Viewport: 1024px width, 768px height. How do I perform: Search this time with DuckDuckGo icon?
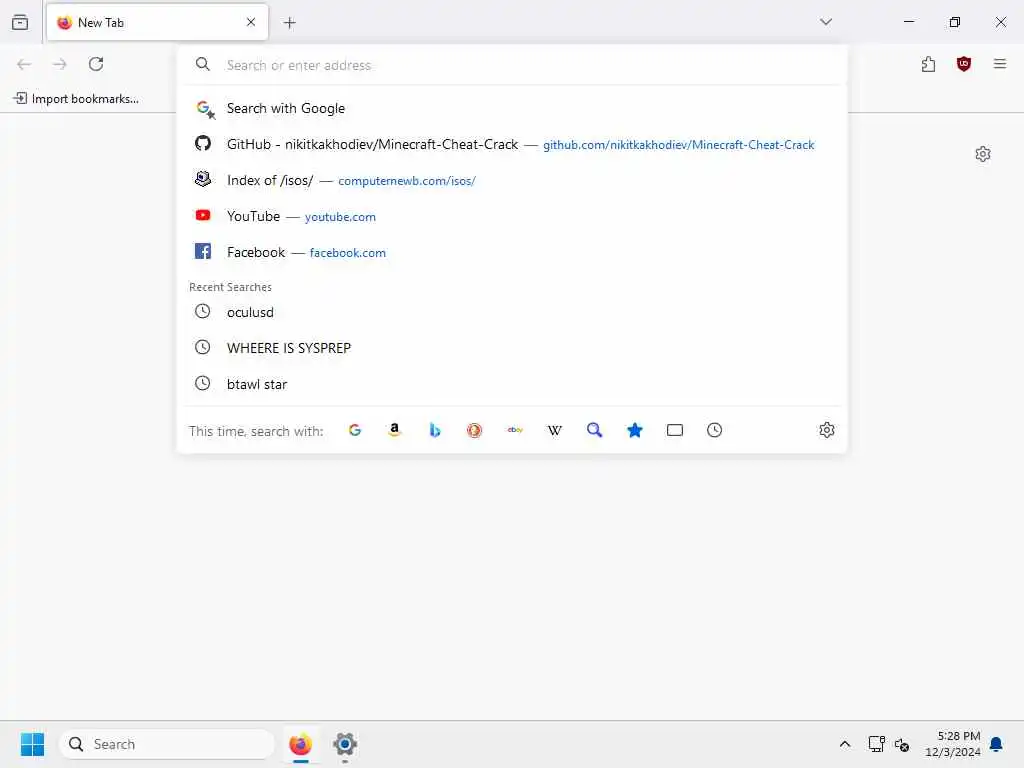tap(474, 430)
